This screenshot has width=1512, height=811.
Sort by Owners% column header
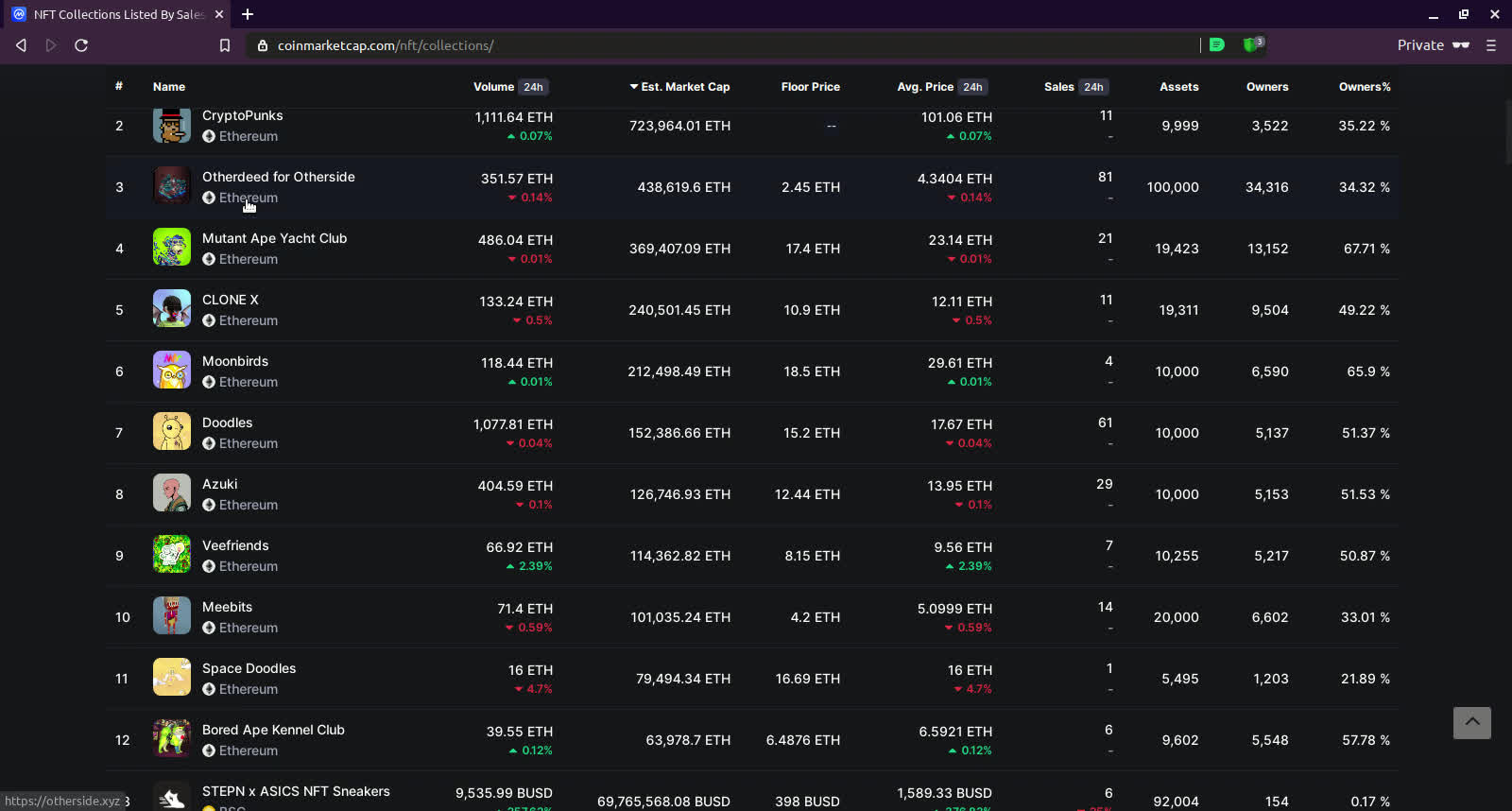pos(1365,87)
